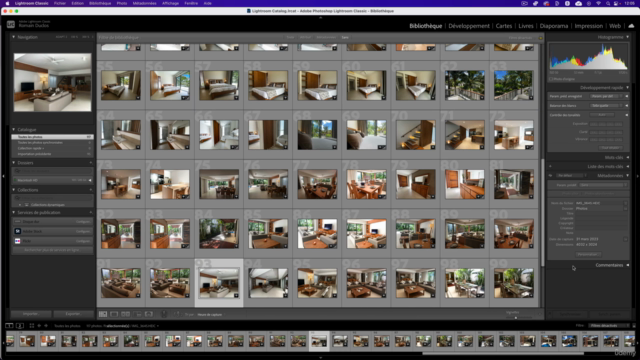Open Compare view mode icon
Viewport: 640px width, 360px height.
pyautogui.click(x=126, y=314)
